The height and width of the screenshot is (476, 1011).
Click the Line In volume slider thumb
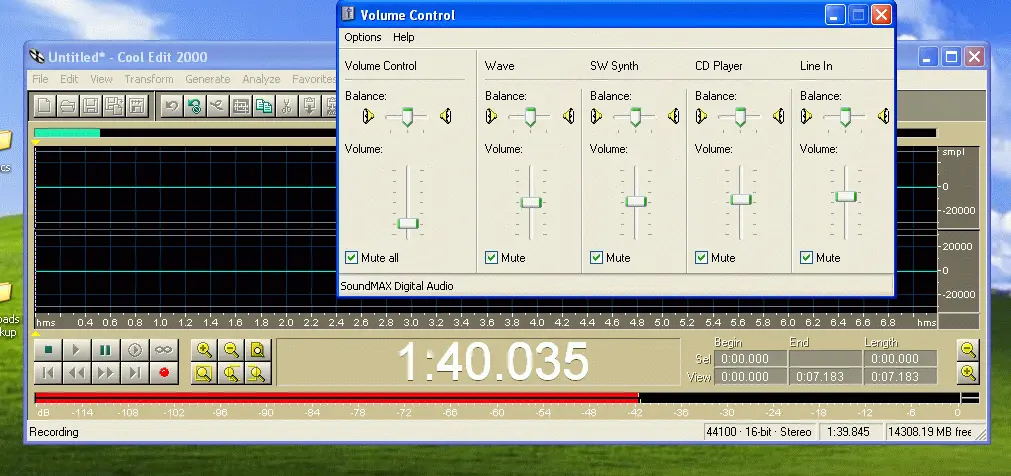click(x=846, y=196)
